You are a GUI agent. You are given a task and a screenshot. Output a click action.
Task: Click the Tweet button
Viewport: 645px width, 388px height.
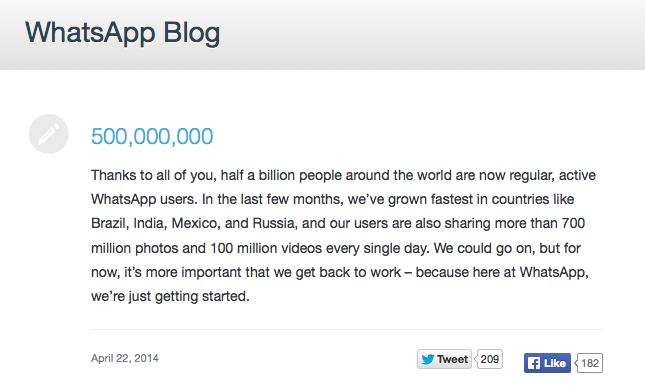tap(444, 359)
